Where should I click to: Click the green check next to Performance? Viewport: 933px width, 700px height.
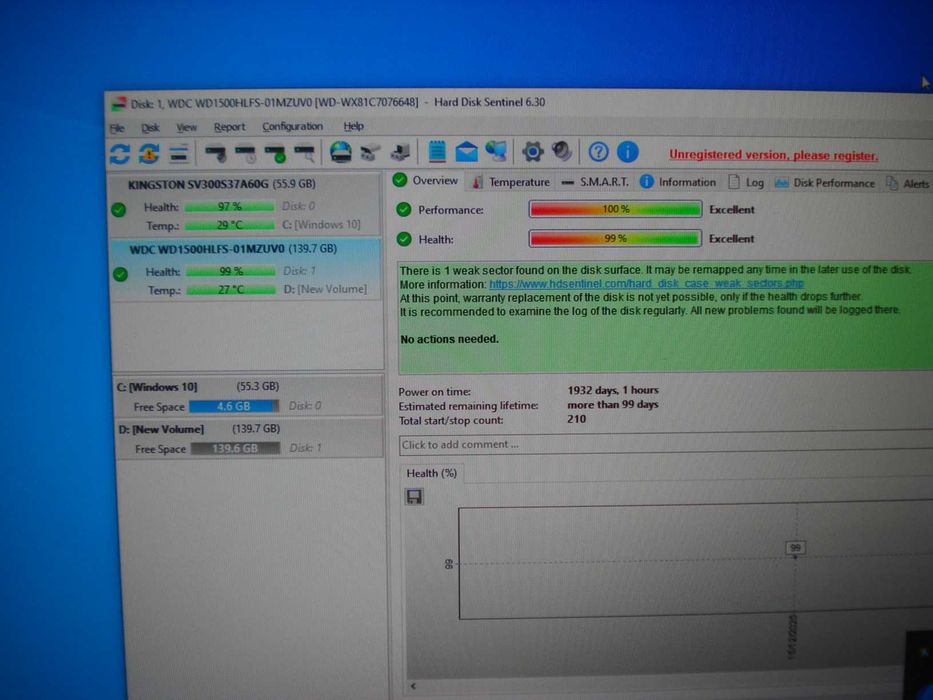click(404, 210)
